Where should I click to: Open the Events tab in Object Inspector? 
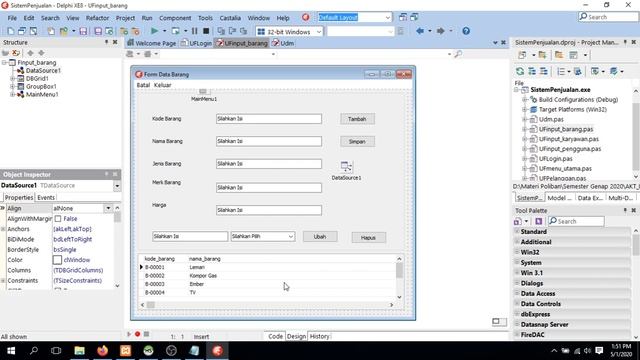pyautogui.click(x=46, y=197)
